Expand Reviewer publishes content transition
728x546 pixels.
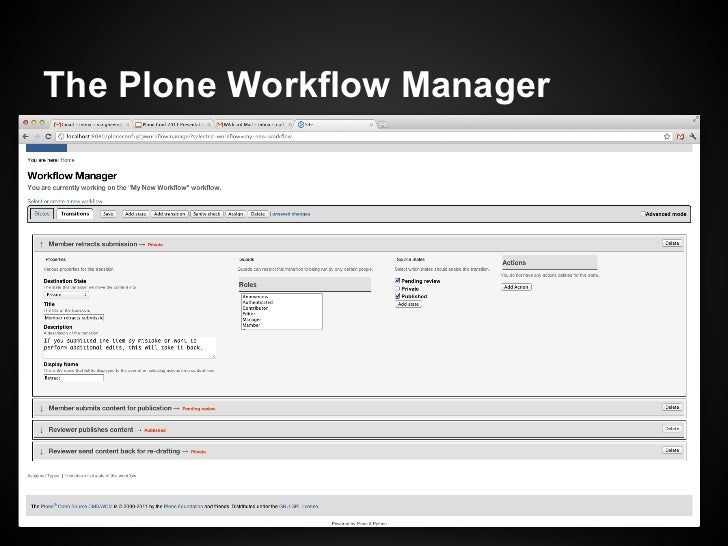coord(41,430)
